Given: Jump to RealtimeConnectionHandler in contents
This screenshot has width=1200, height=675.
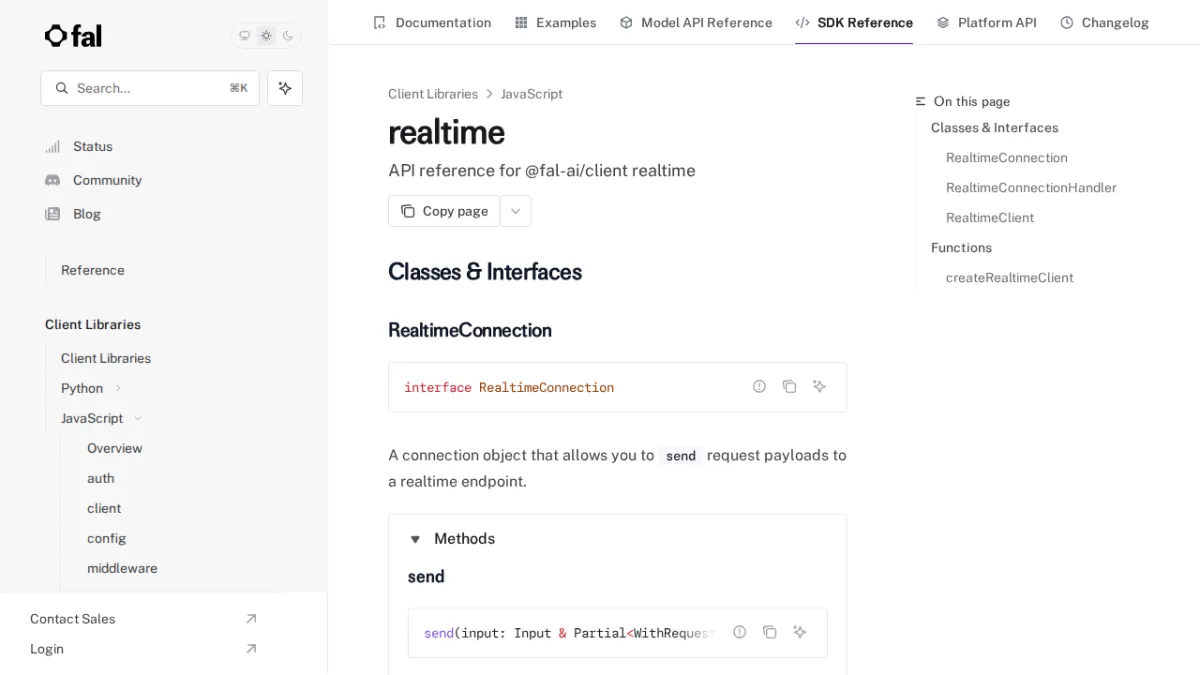Looking at the screenshot, I should 1031,188.
